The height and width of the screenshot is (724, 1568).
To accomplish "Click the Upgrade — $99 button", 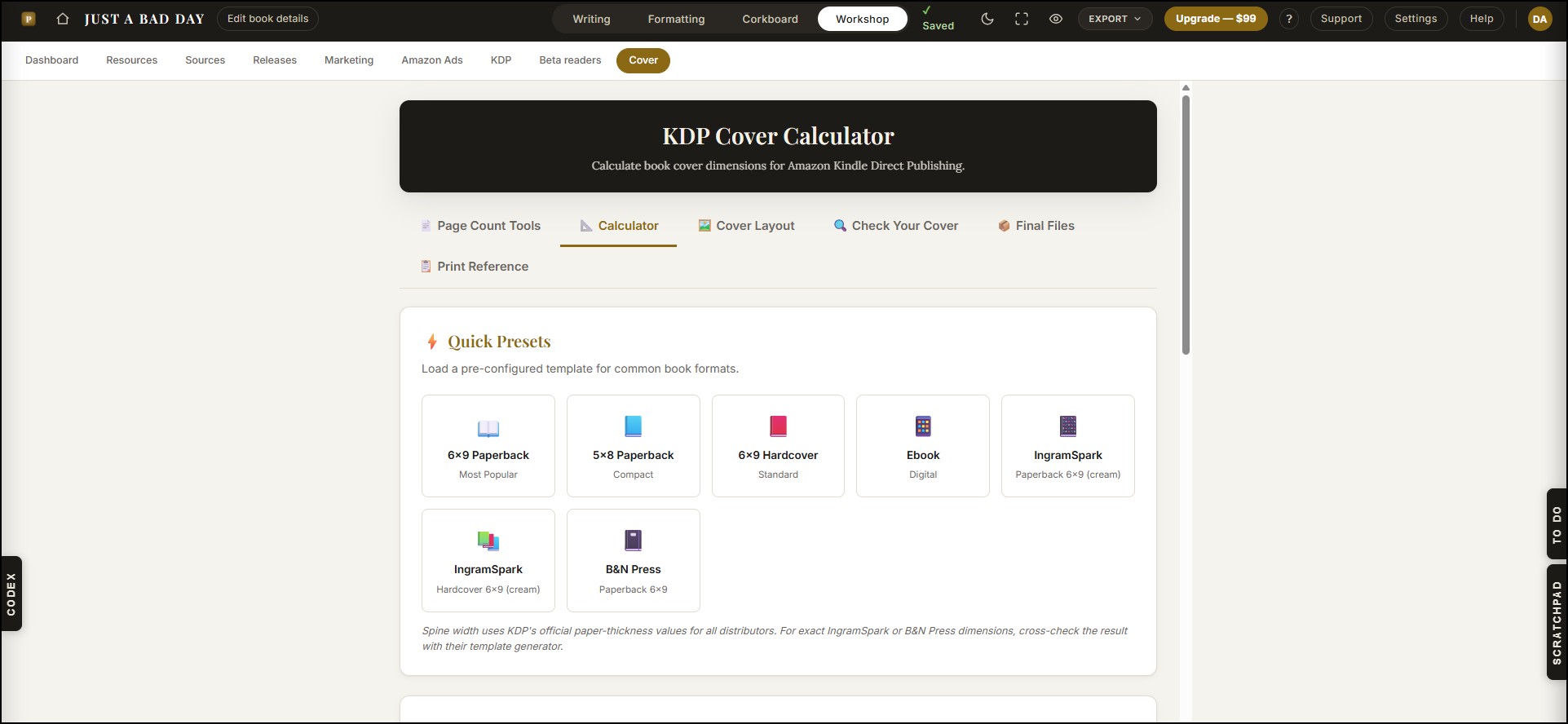I will [1216, 19].
